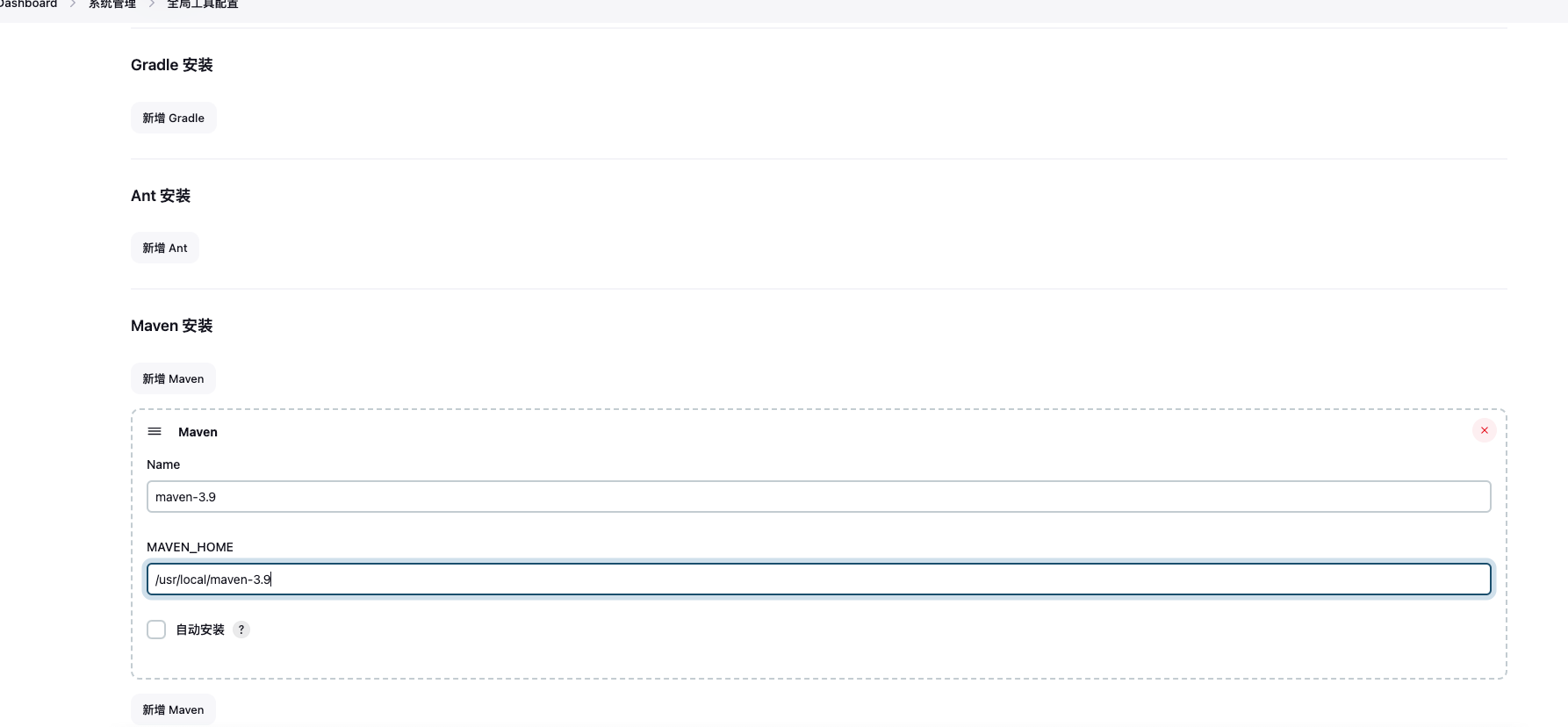Add a new Gradle installation

tap(173, 117)
